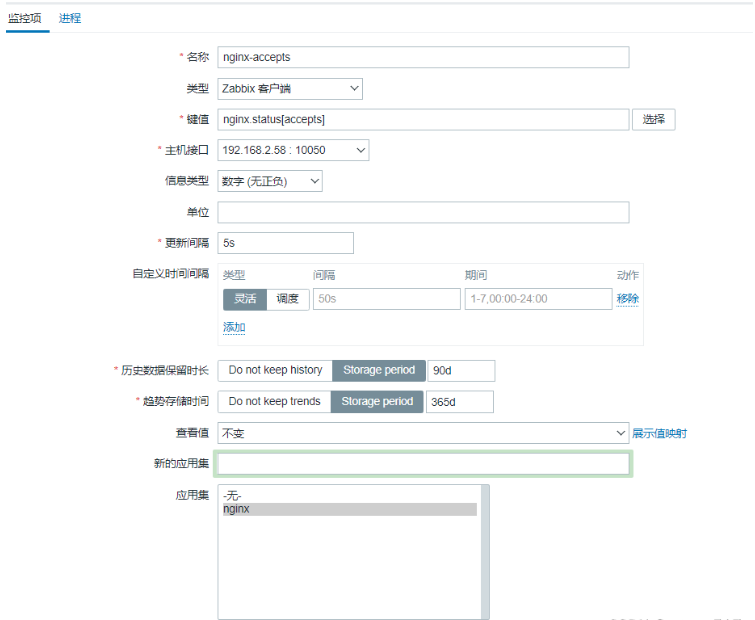Select the 调度 interval type toggle

(x=287, y=299)
